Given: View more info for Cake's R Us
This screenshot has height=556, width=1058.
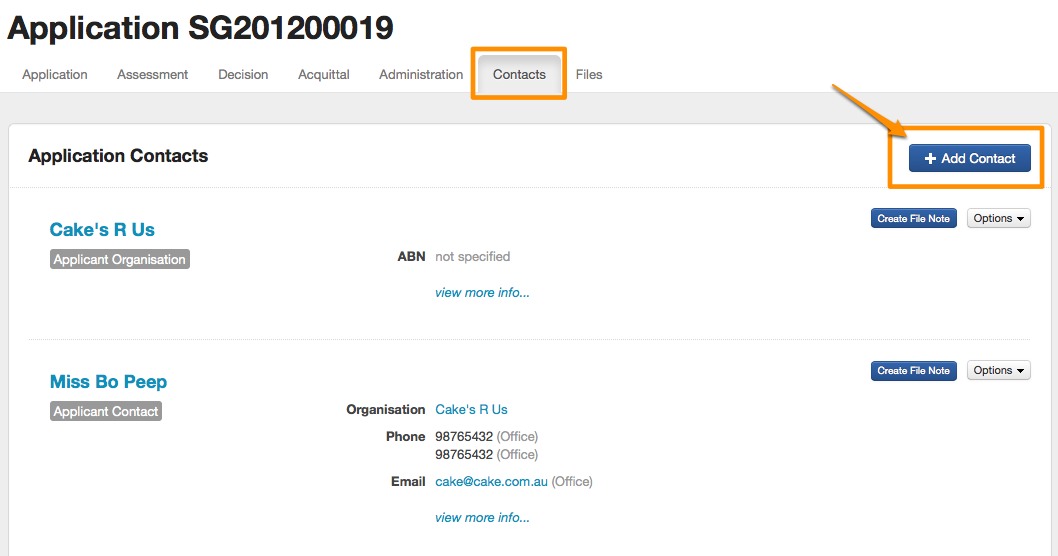Looking at the screenshot, I should pyautogui.click(x=482, y=293).
